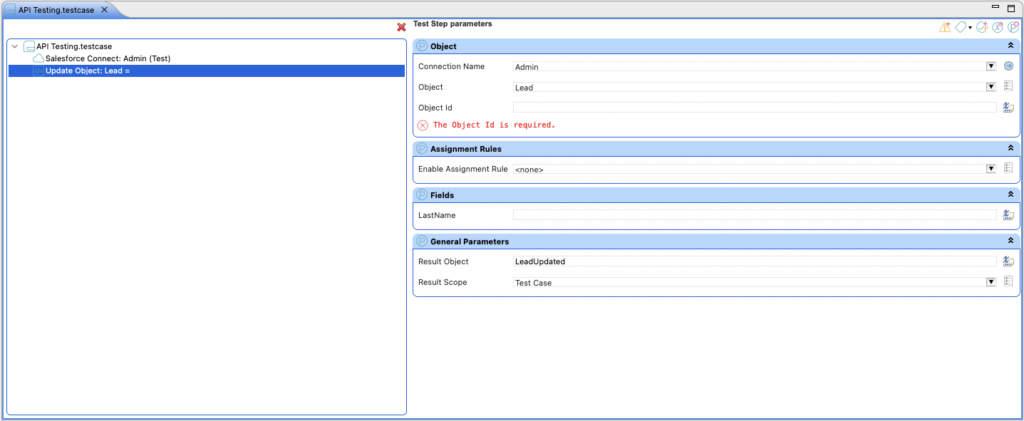Screen dimensions: 1024x421
Task: Click the tag icon in the toolbar
Action: coord(961,27)
